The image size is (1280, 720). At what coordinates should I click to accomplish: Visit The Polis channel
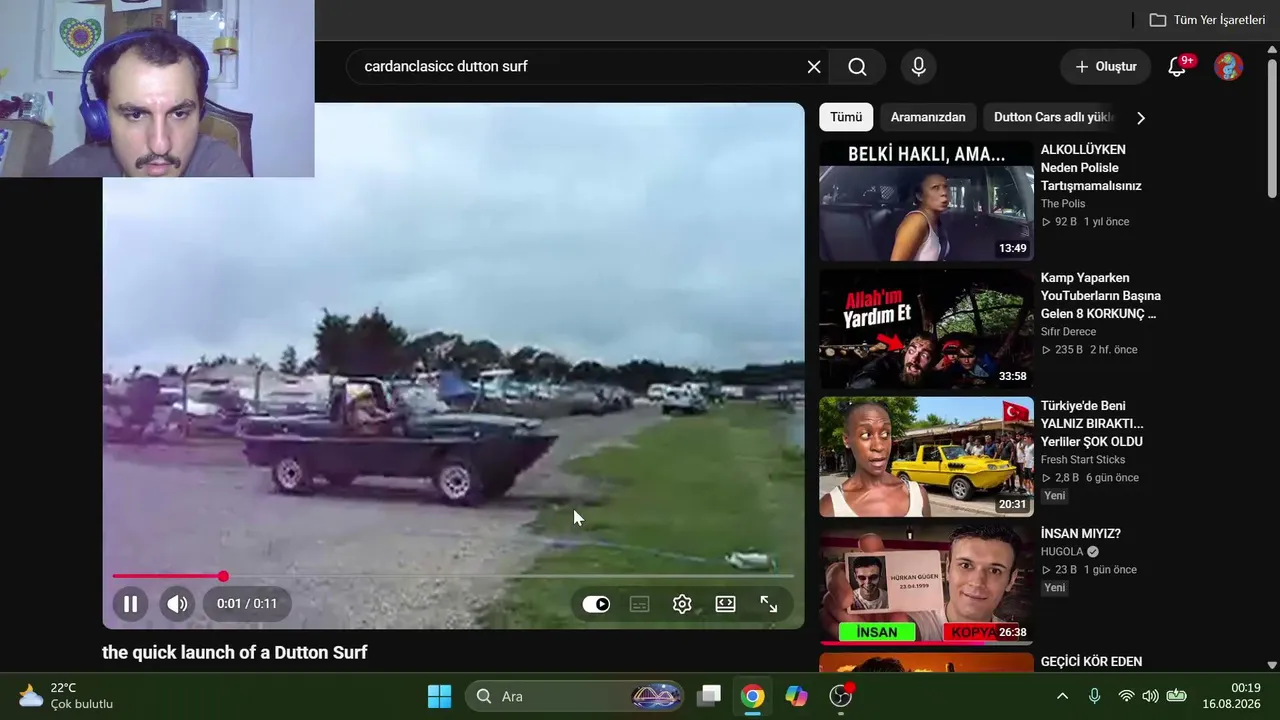[x=1063, y=204]
